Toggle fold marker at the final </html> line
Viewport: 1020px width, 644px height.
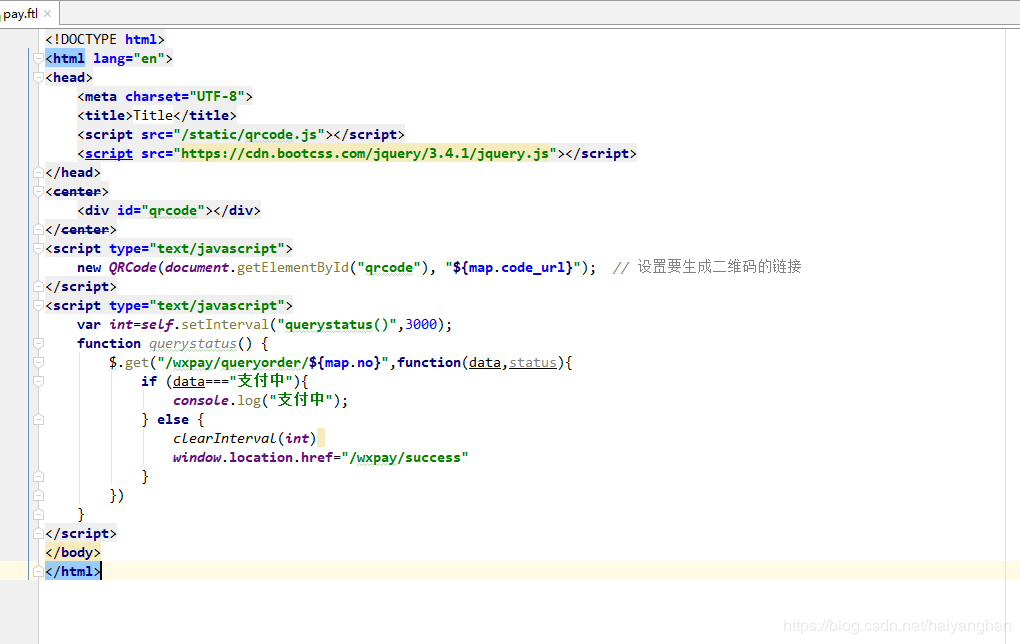[x=38, y=571]
